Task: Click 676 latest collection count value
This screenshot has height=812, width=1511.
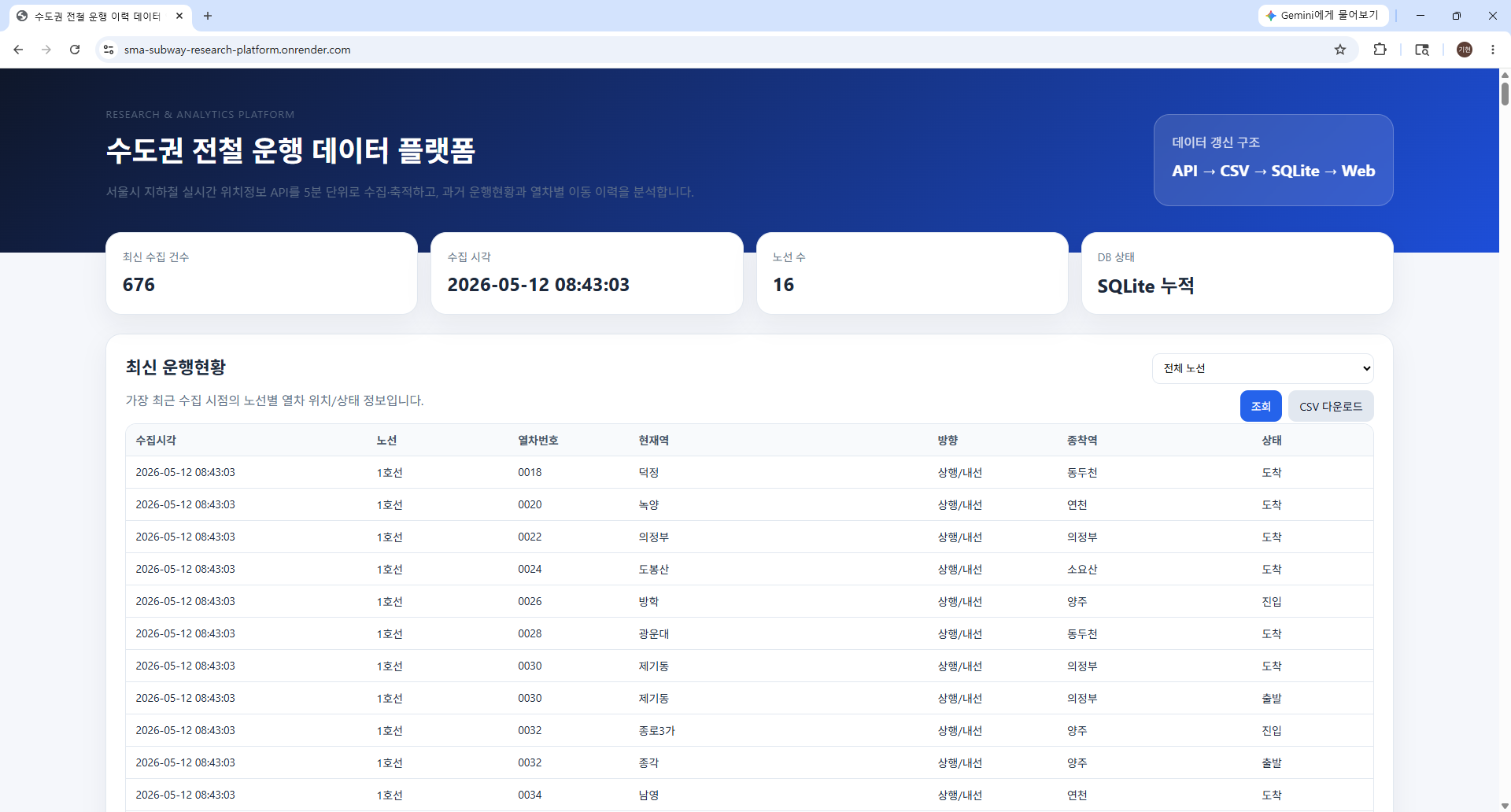Action: 139,285
